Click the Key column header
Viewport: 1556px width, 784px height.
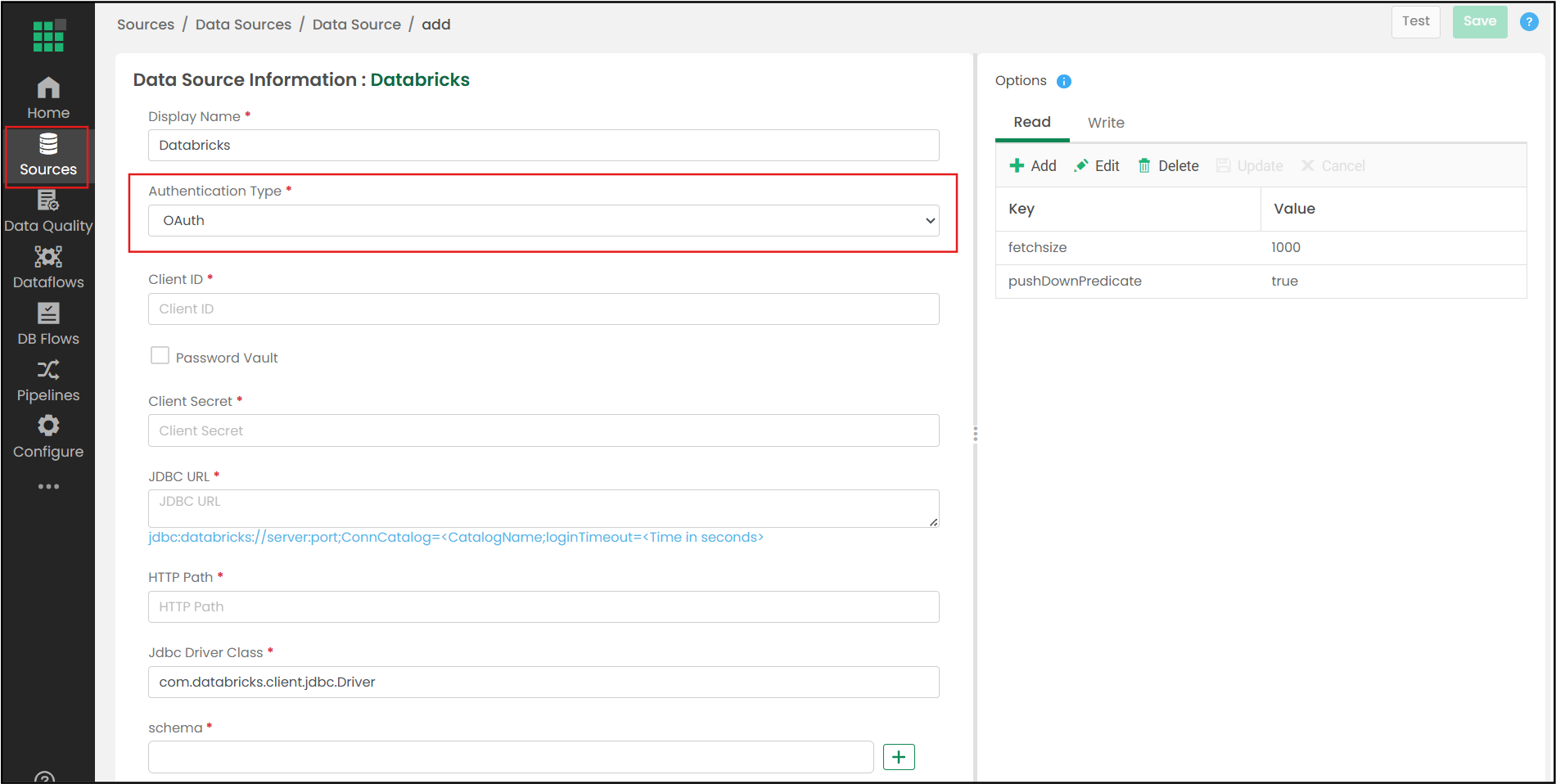point(1128,209)
